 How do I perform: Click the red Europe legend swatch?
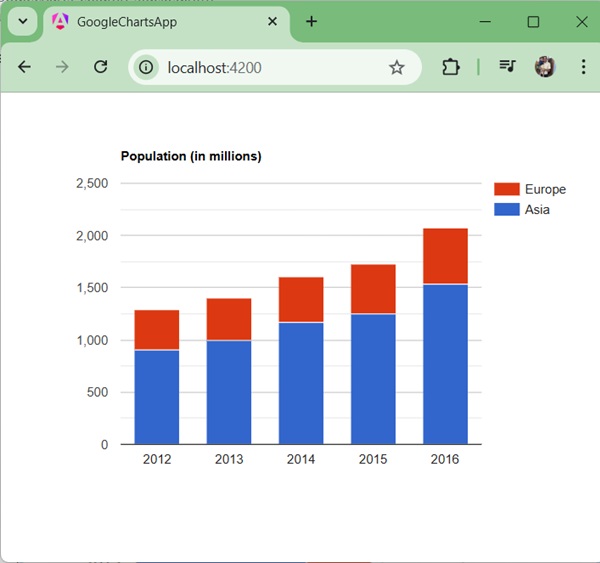point(506,189)
